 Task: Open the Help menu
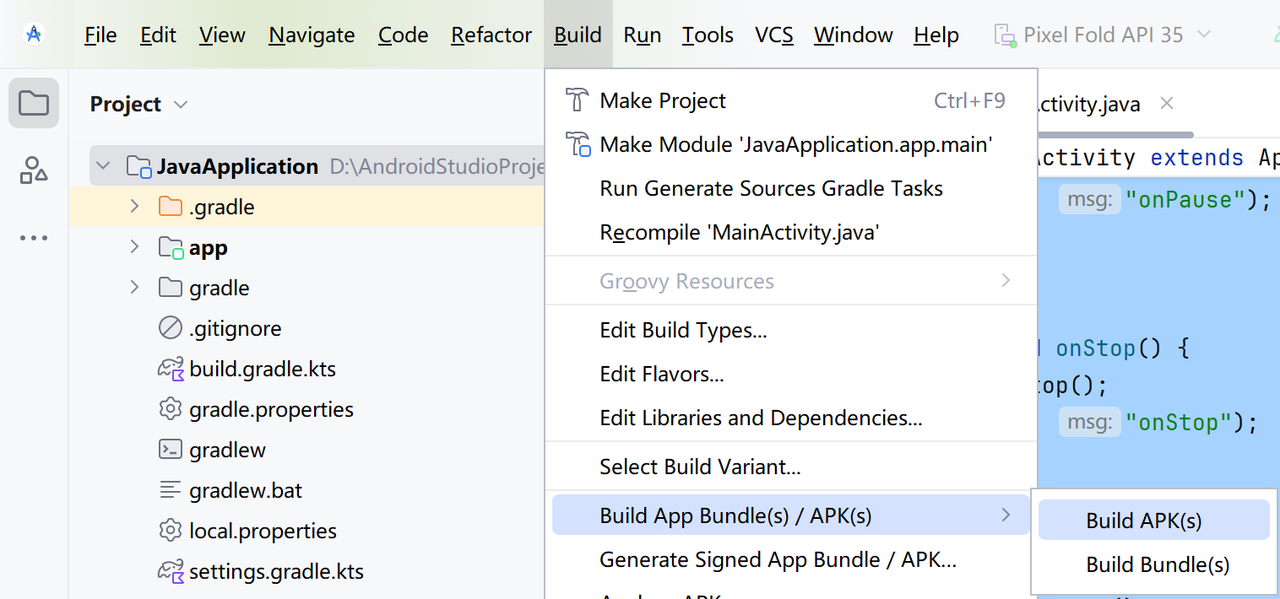click(x=936, y=35)
